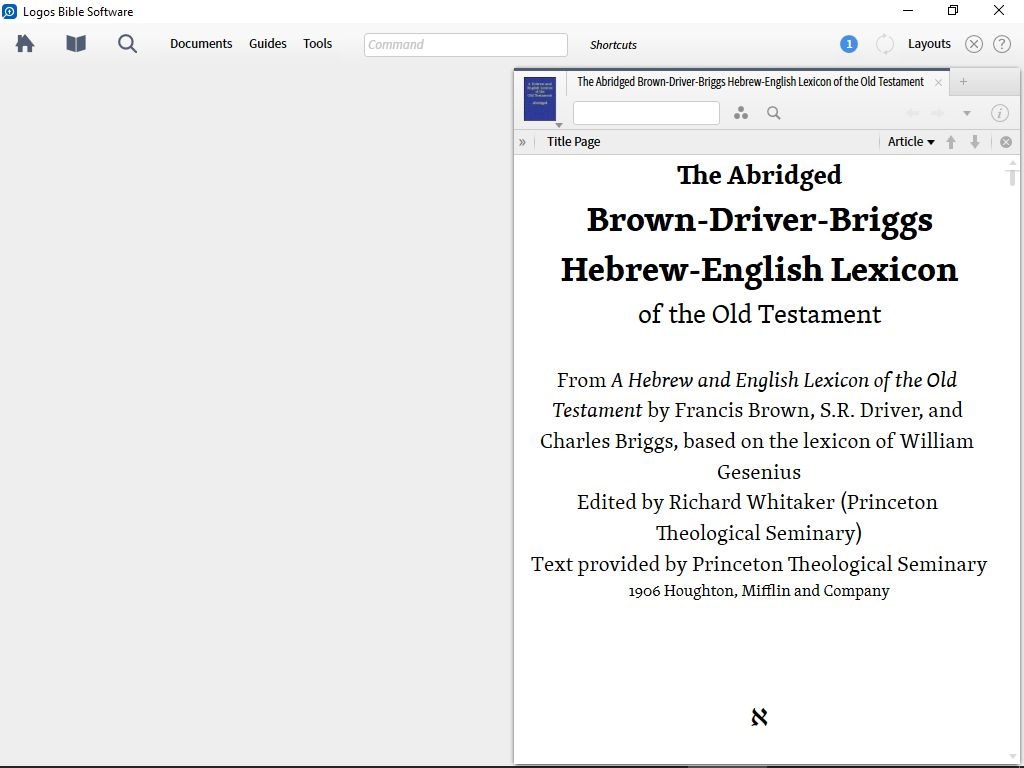
Task: Expand the navigation history dropdown arrow
Action: pos(967,113)
